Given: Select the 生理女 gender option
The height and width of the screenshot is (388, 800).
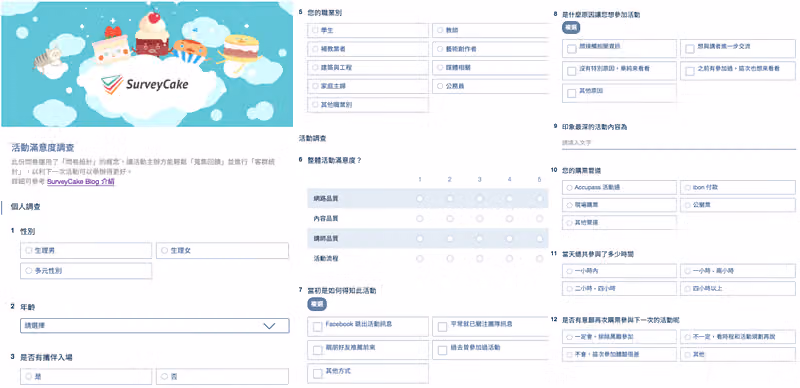Looking at the screenshot, I should click(222, 251).
